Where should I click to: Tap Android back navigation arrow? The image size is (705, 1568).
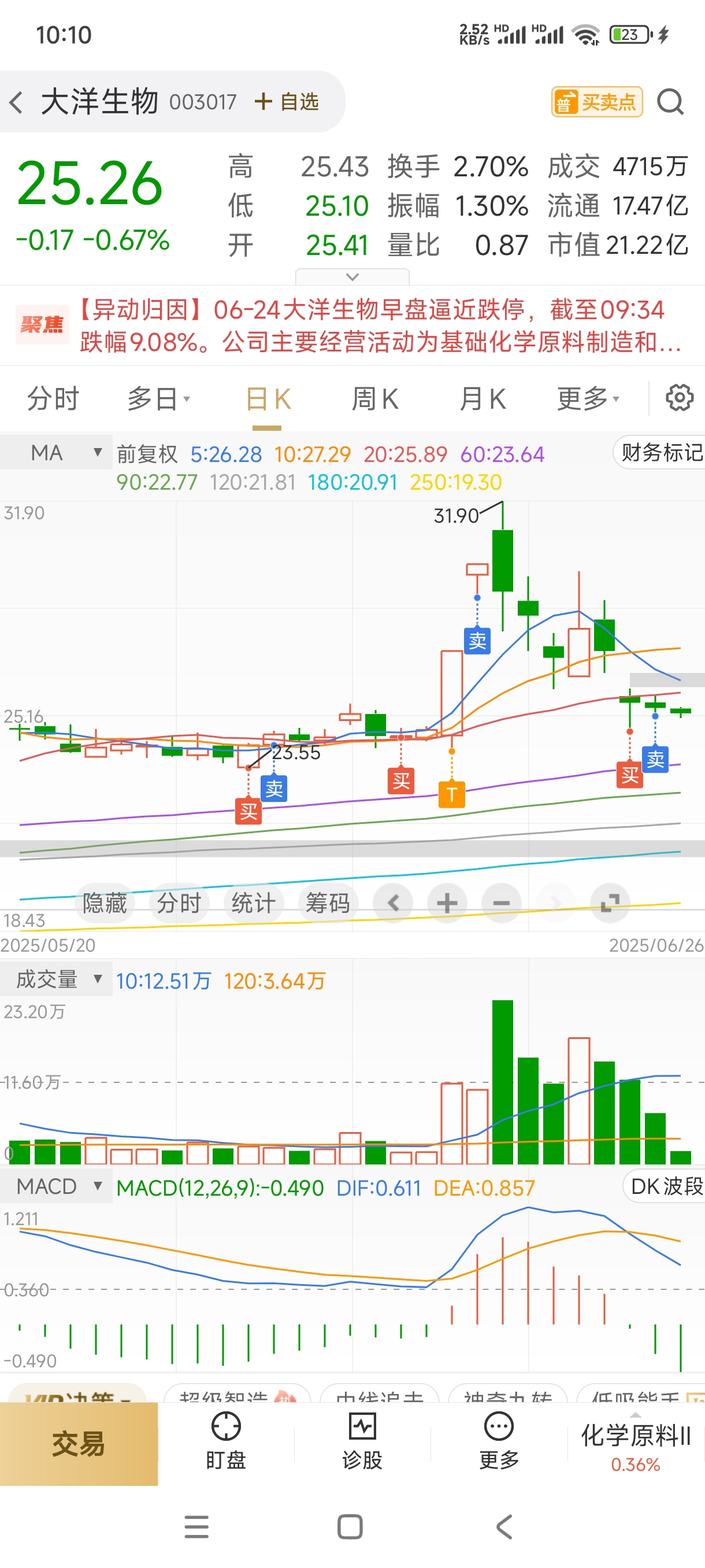[x=504, y=1526]
